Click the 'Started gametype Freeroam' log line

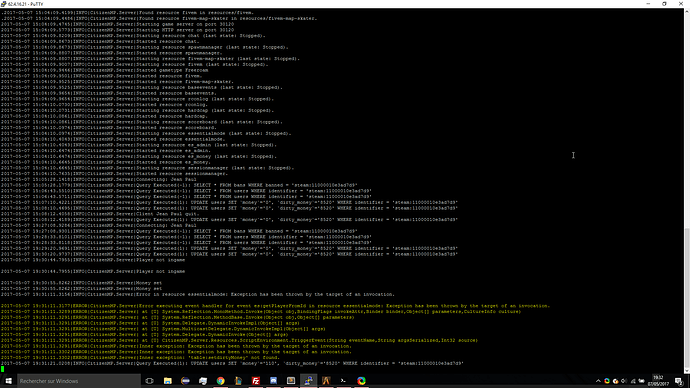click(x=105, y=70)
